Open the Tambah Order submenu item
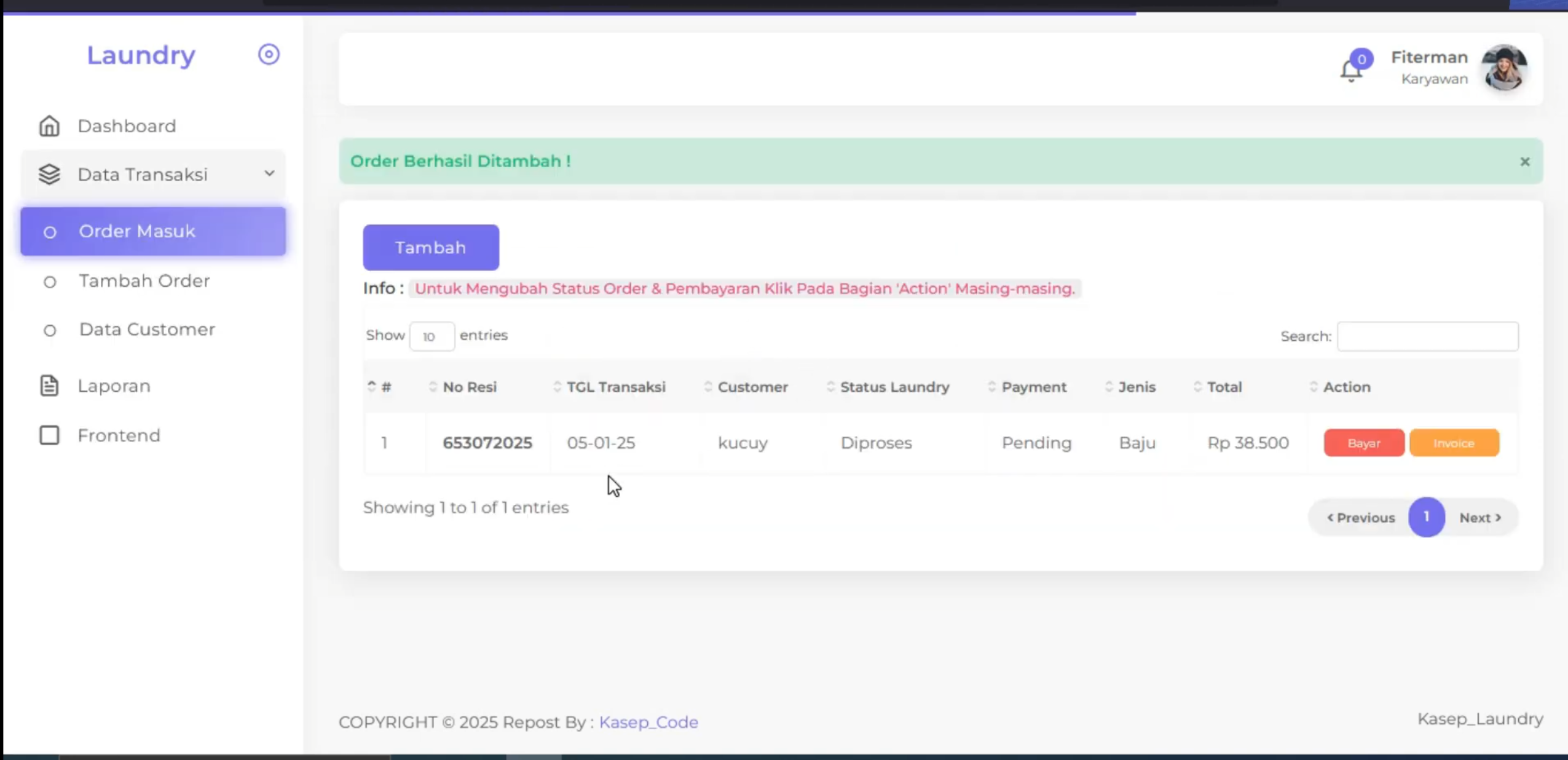Screen dimensions: 1568x760 tap(144, 281)
